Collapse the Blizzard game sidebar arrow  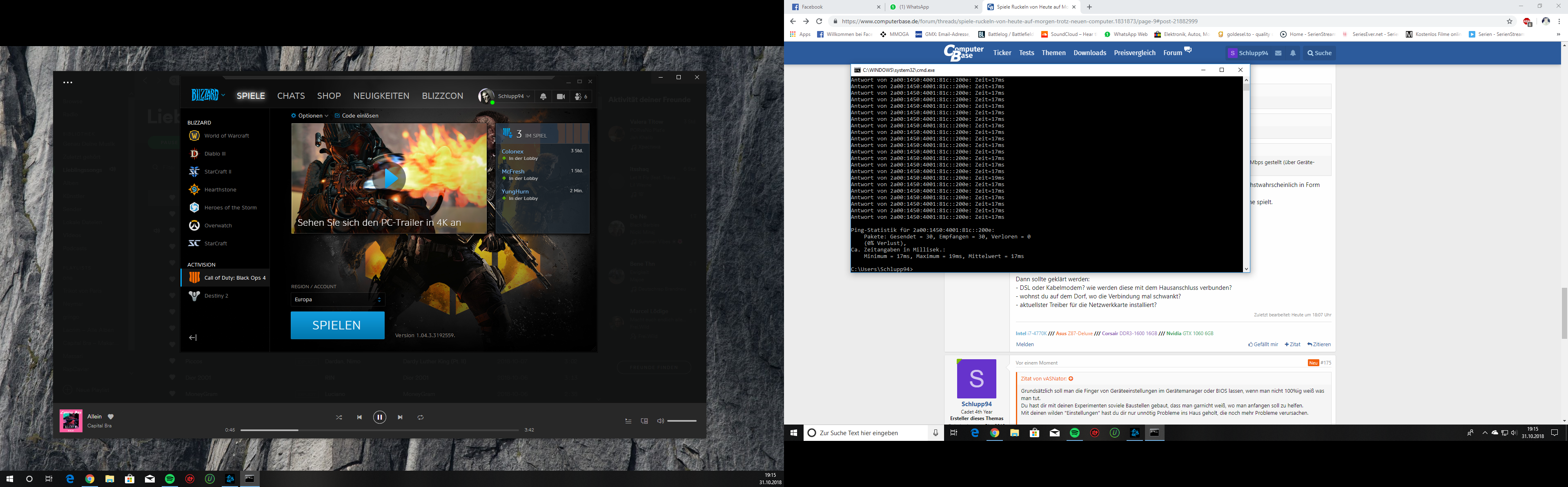tap(193, 338)
